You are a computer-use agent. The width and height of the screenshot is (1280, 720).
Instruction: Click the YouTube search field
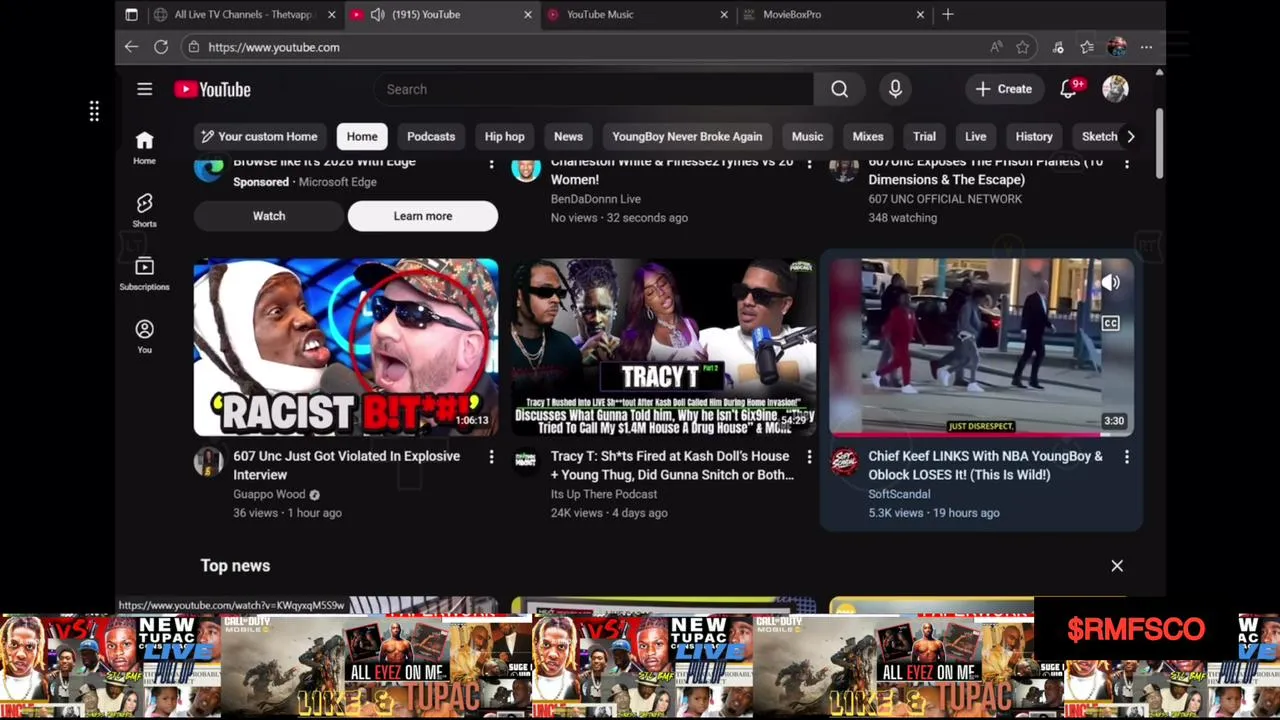click(x=594, y=89)
